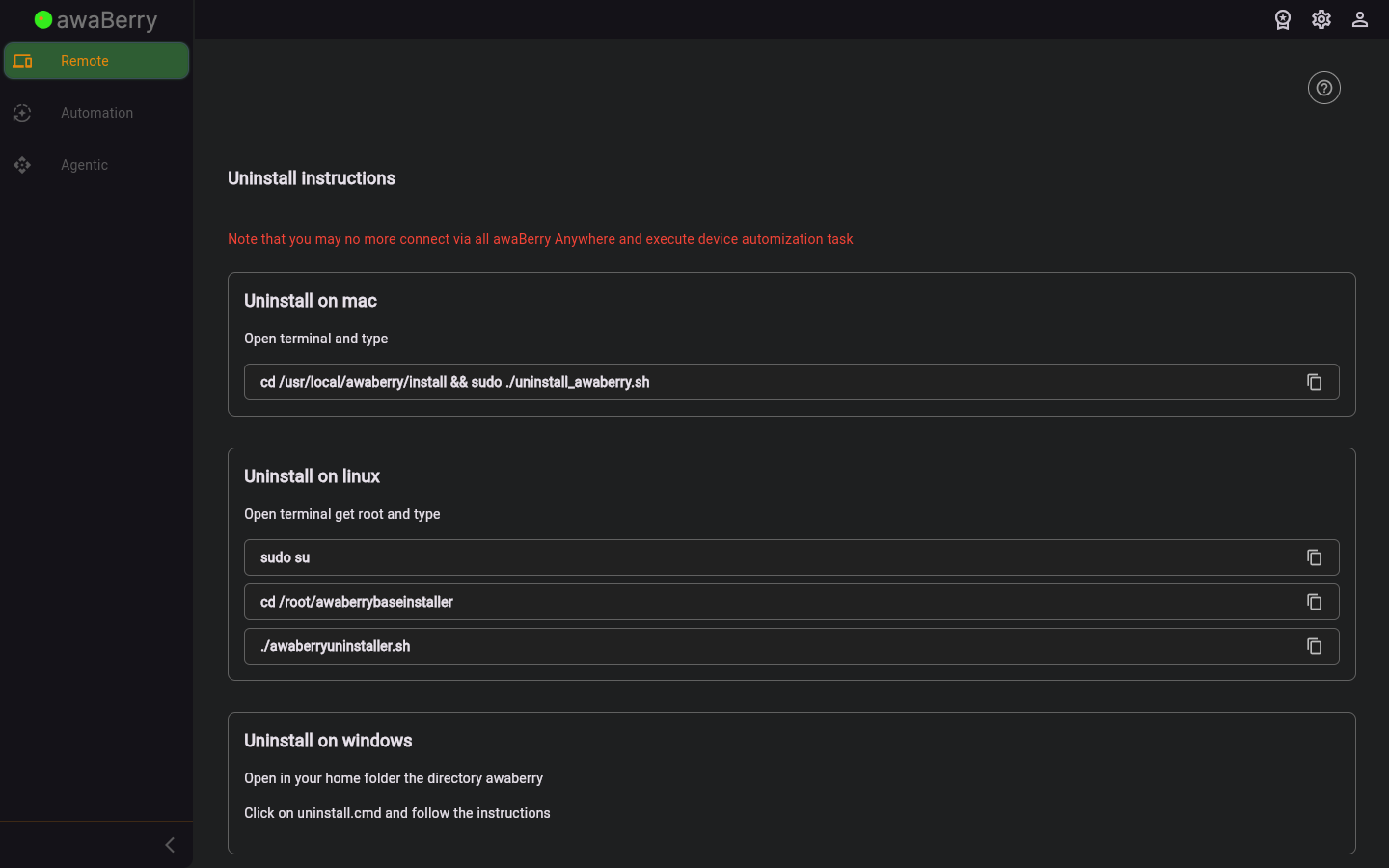Click the Automation icon in sidebar
This screenshot has width=1389, height=868.
22,113
